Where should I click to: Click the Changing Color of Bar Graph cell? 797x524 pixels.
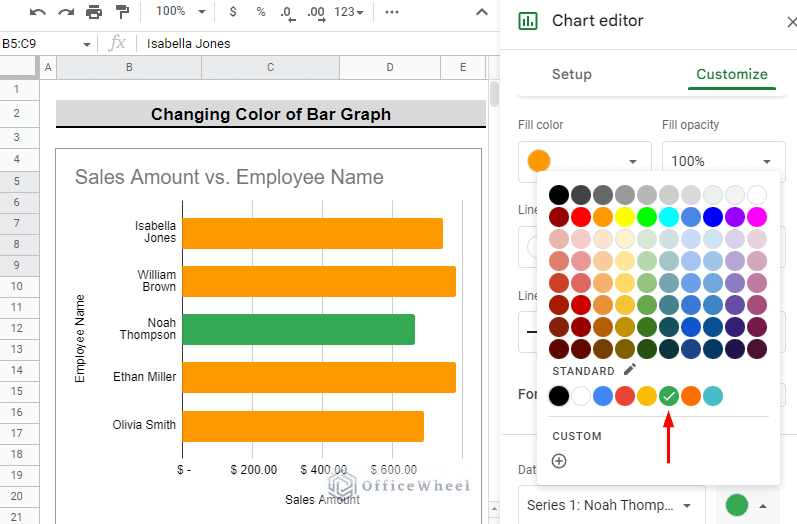[271, 114]
